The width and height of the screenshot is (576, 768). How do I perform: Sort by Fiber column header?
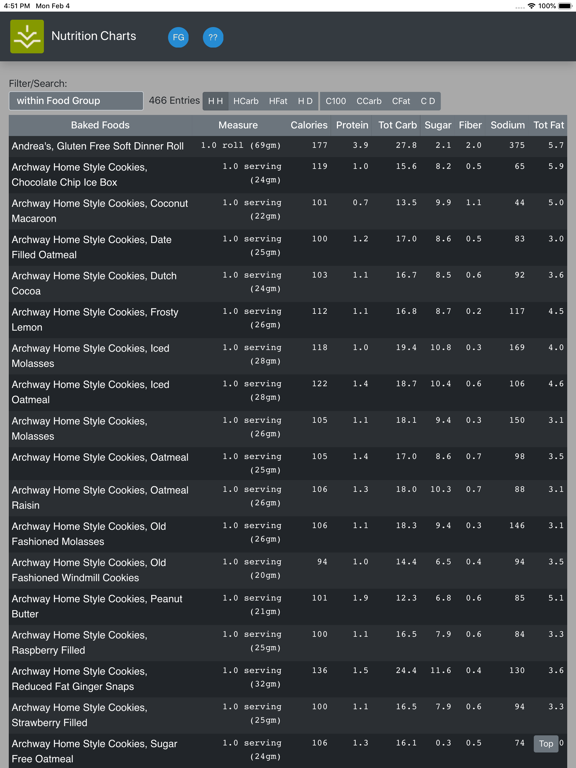470,125
